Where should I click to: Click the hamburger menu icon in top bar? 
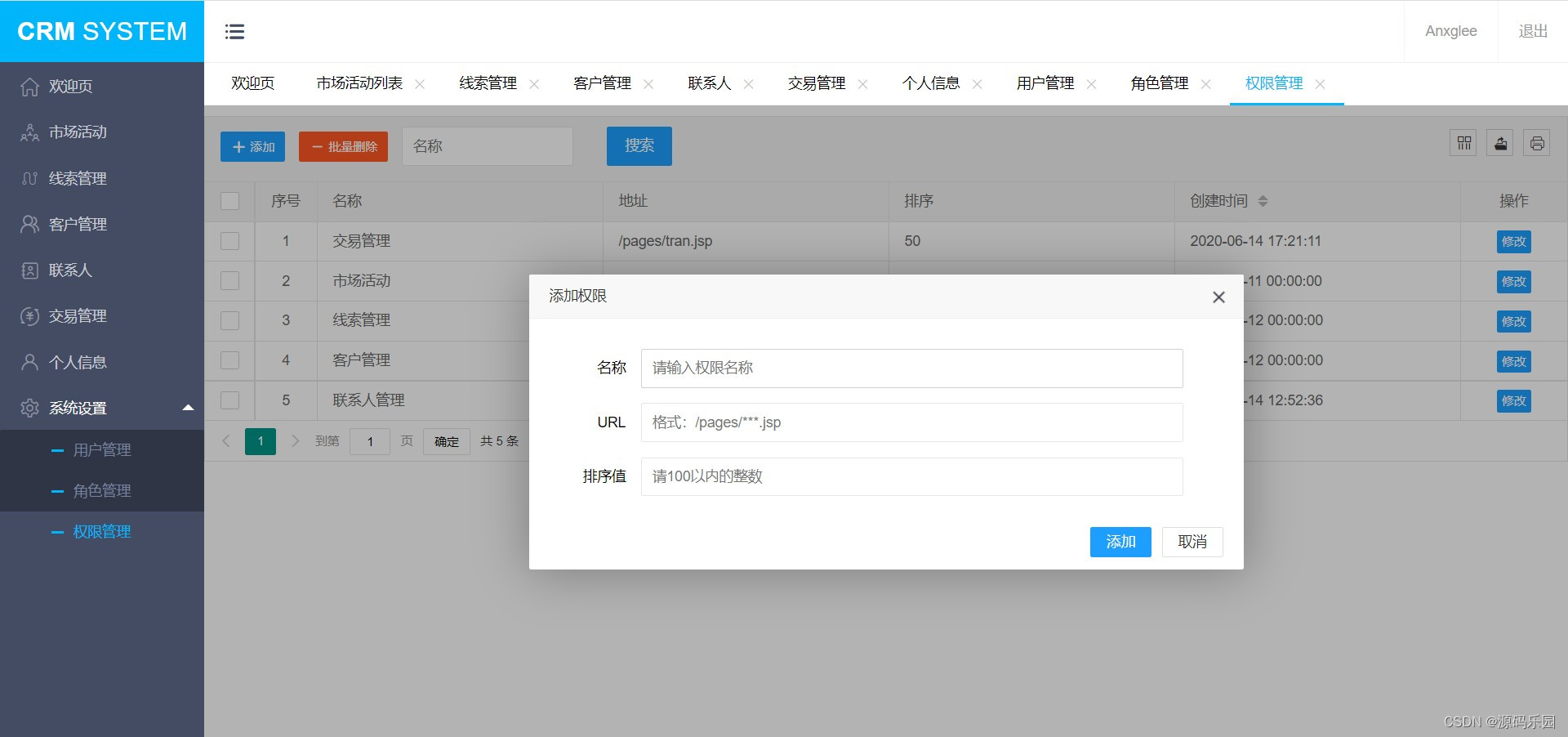click(x=235, y=31)
